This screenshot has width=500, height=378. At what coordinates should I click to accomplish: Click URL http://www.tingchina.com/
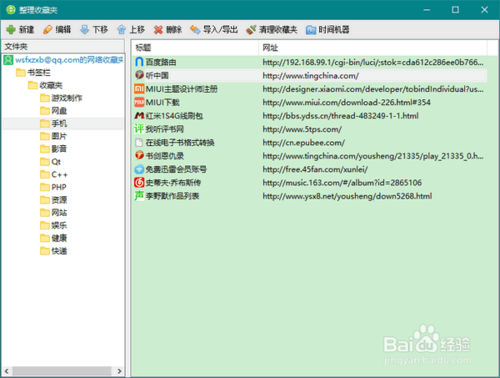pos(311,76)
